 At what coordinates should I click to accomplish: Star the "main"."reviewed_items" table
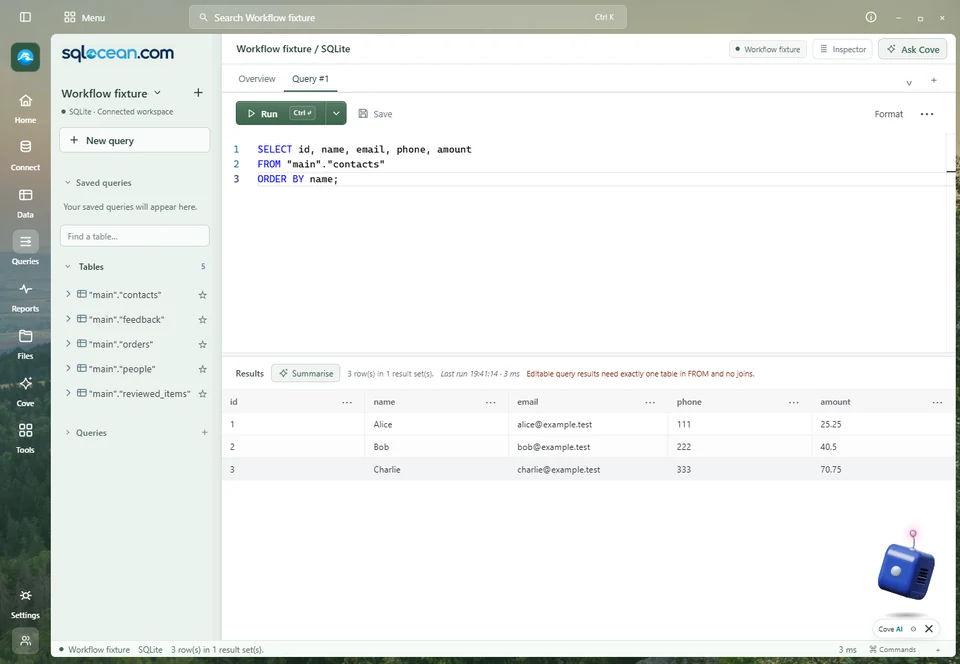click(x=203, y=394)
